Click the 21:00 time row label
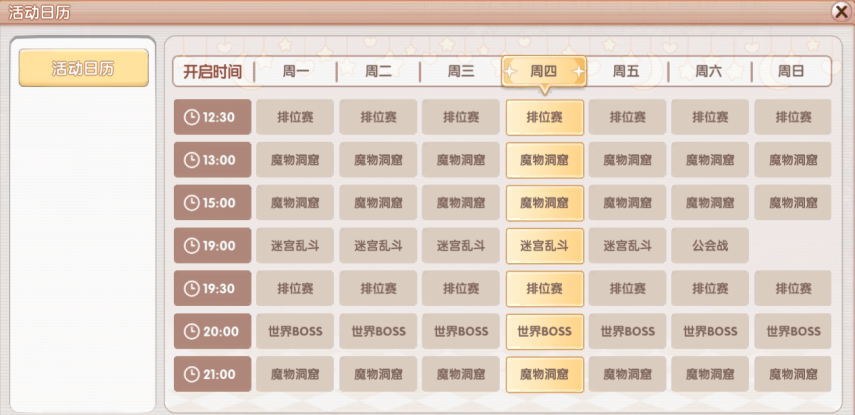 pos(213,374)
